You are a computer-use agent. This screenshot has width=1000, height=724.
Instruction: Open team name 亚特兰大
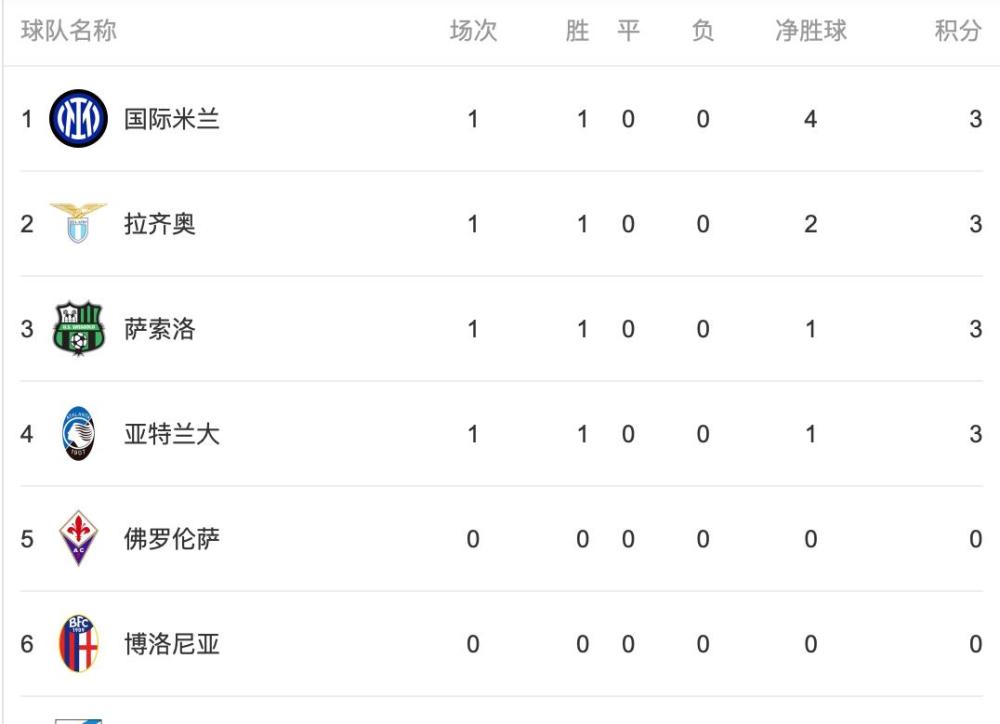tap(172, 434)
